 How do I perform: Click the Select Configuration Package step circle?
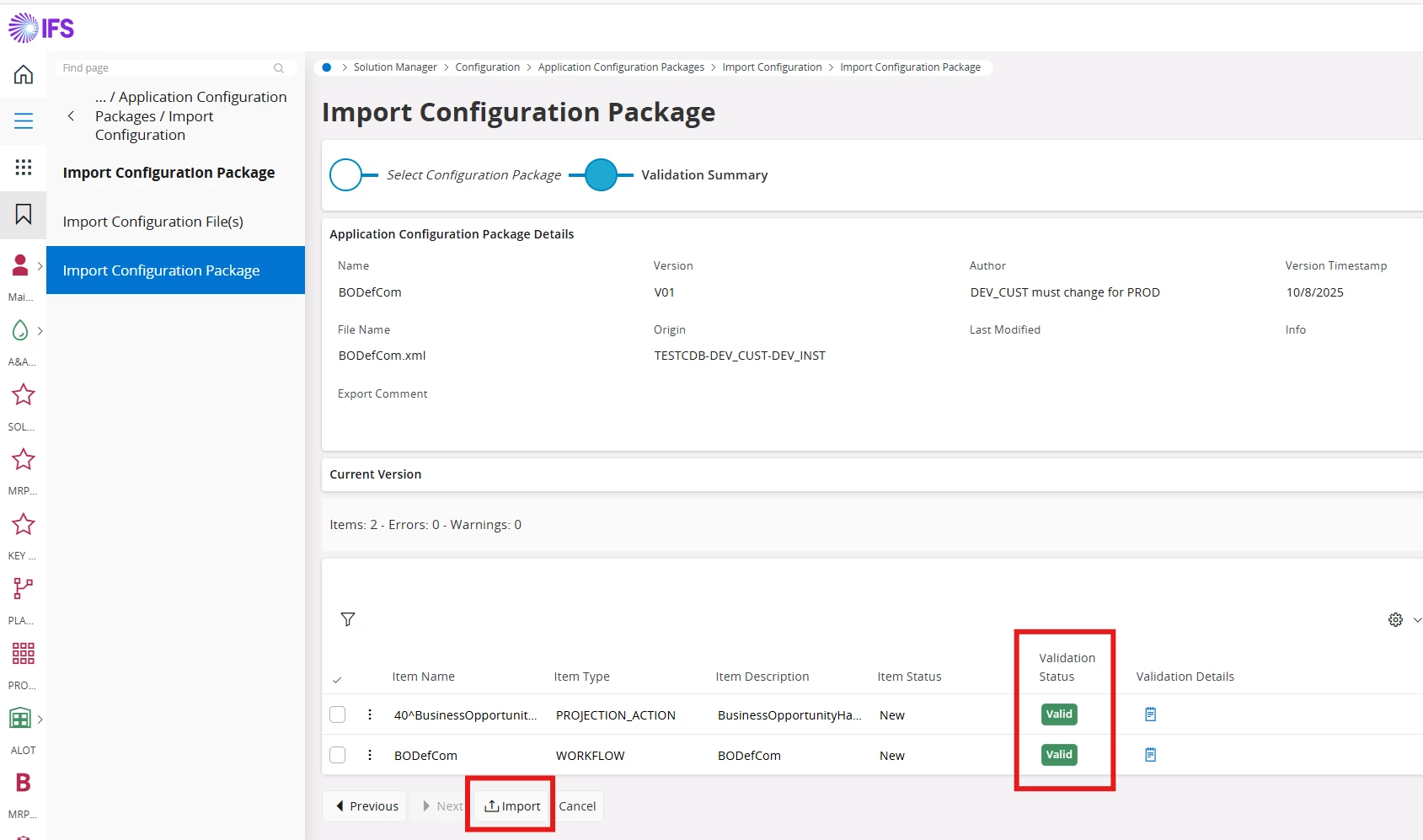[x=345, y=174]
